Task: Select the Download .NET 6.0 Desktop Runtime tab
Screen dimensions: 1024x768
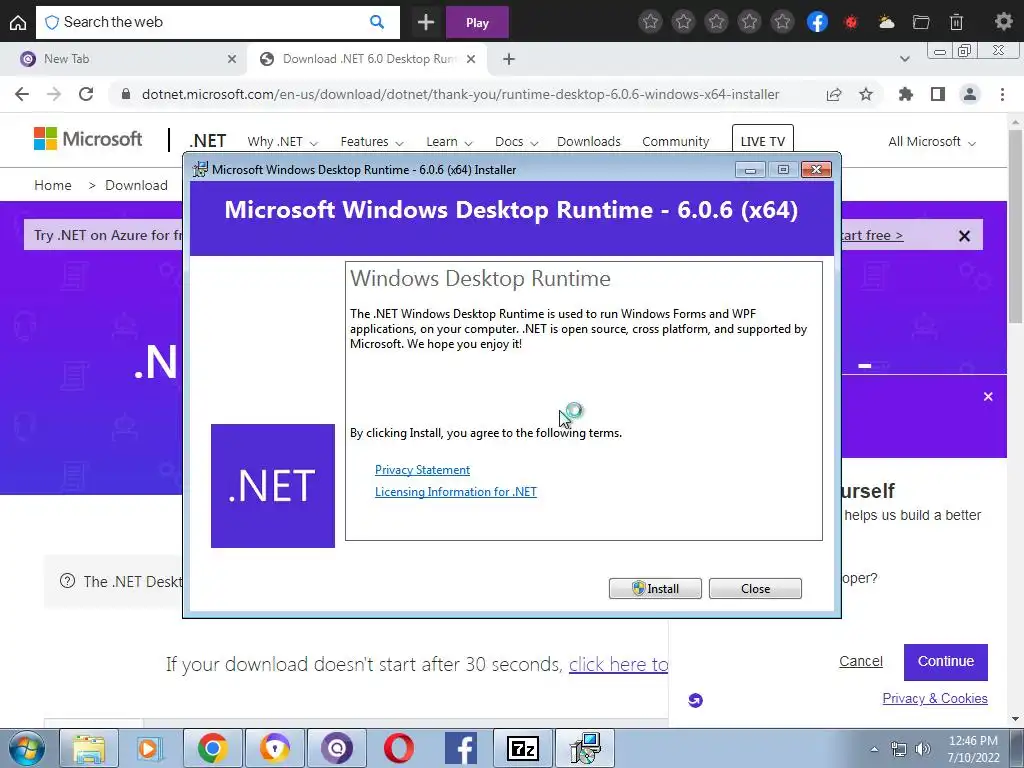Action: (368, 59)
